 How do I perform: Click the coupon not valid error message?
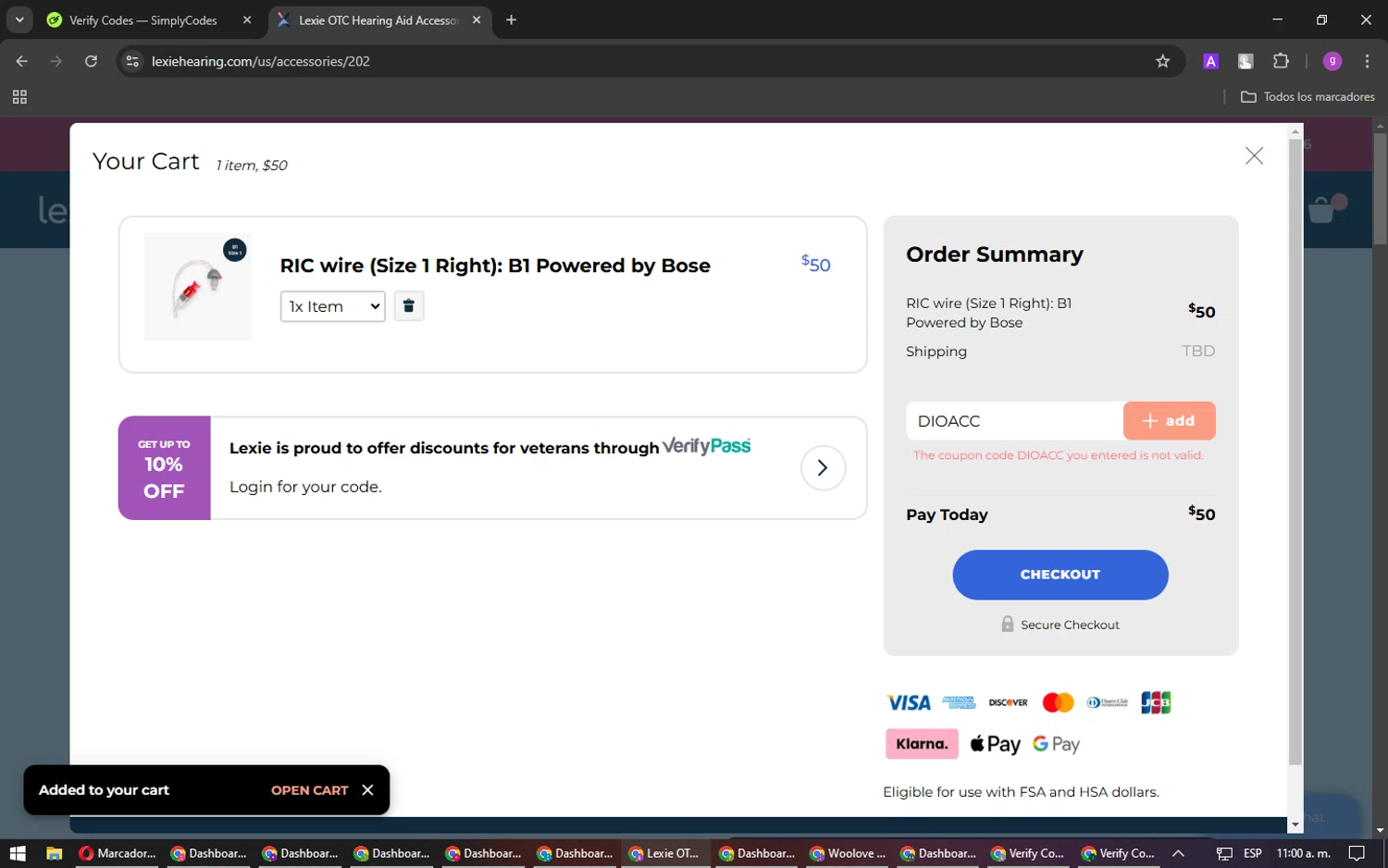click(1058, 455)
